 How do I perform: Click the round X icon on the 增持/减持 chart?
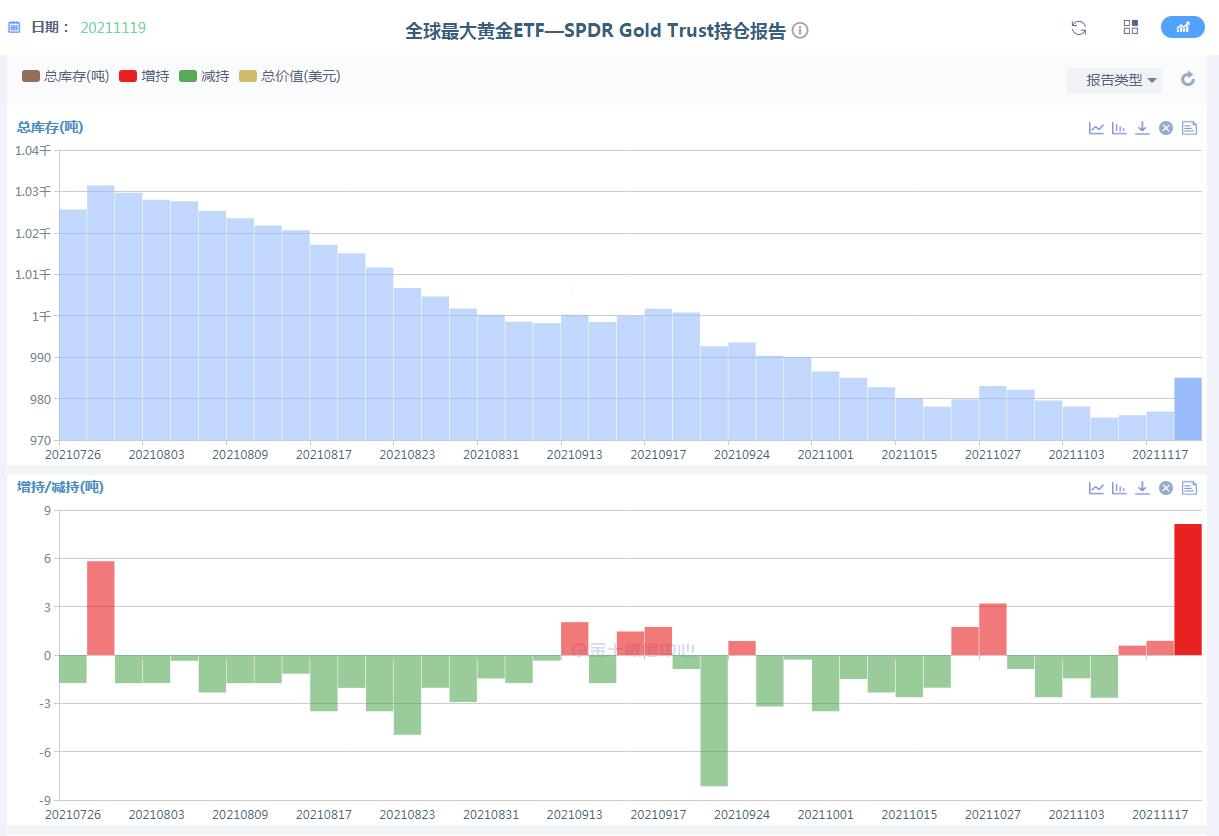tap(1165, 488)
